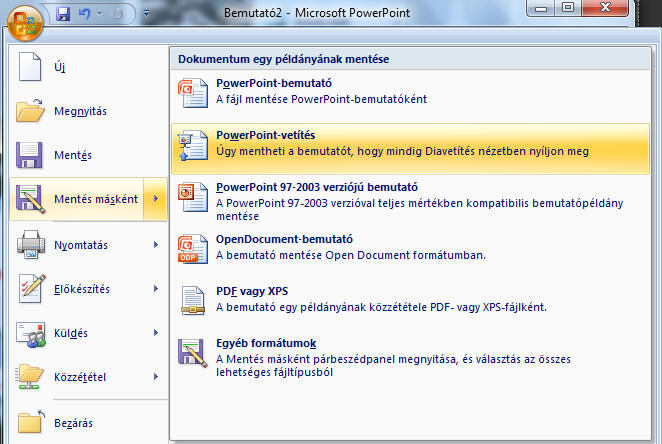Select the OpenDocument-bemutató save option title

click(x=284, y=239)
